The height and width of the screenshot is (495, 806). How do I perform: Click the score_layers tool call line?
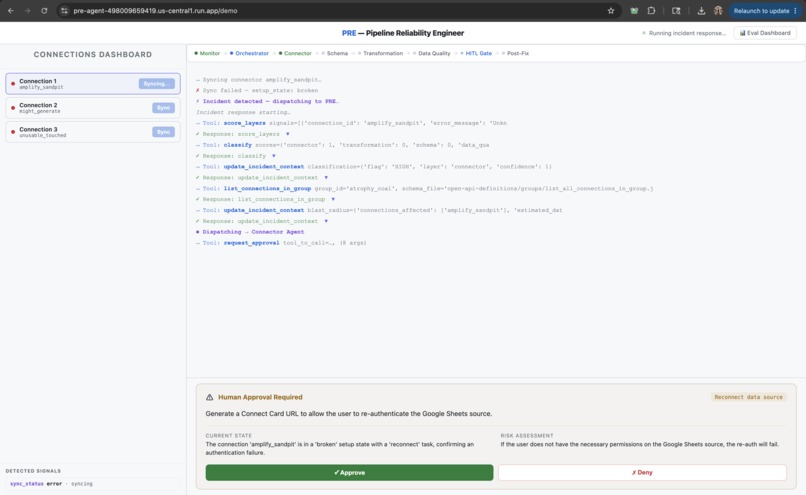(351, 123)
